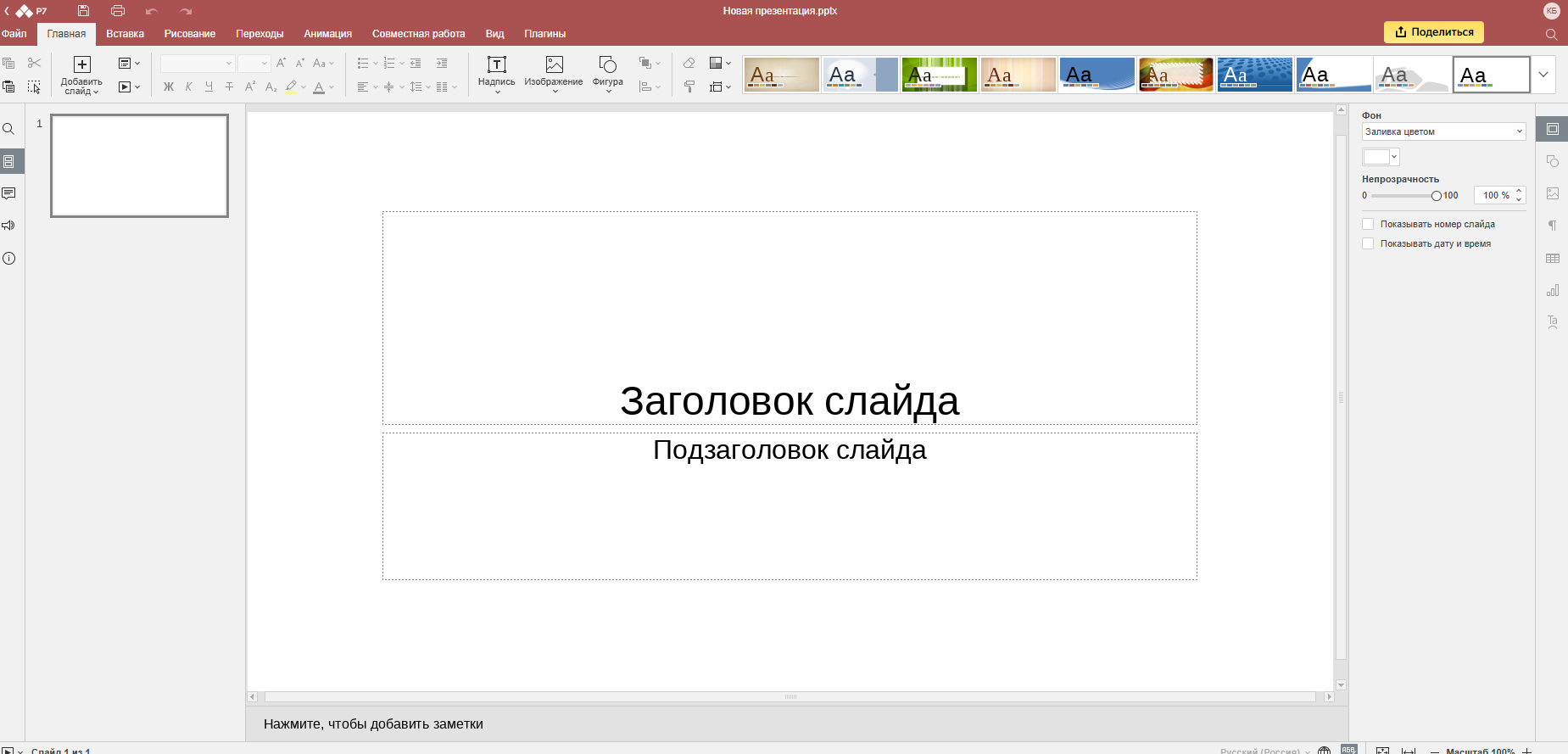Open the slide size dropdown

pos(720,87)
